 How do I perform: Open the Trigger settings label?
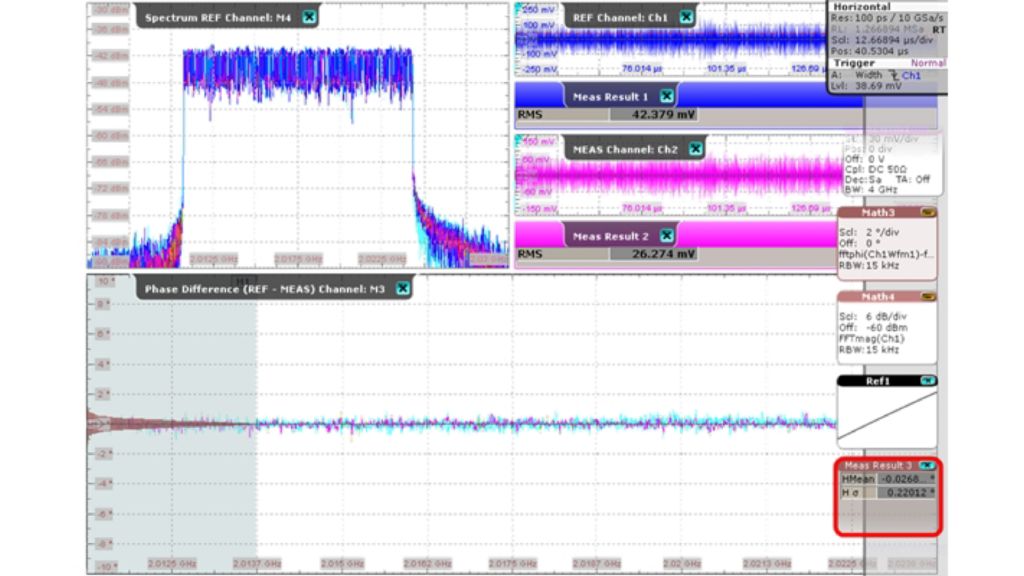point(854,62)
